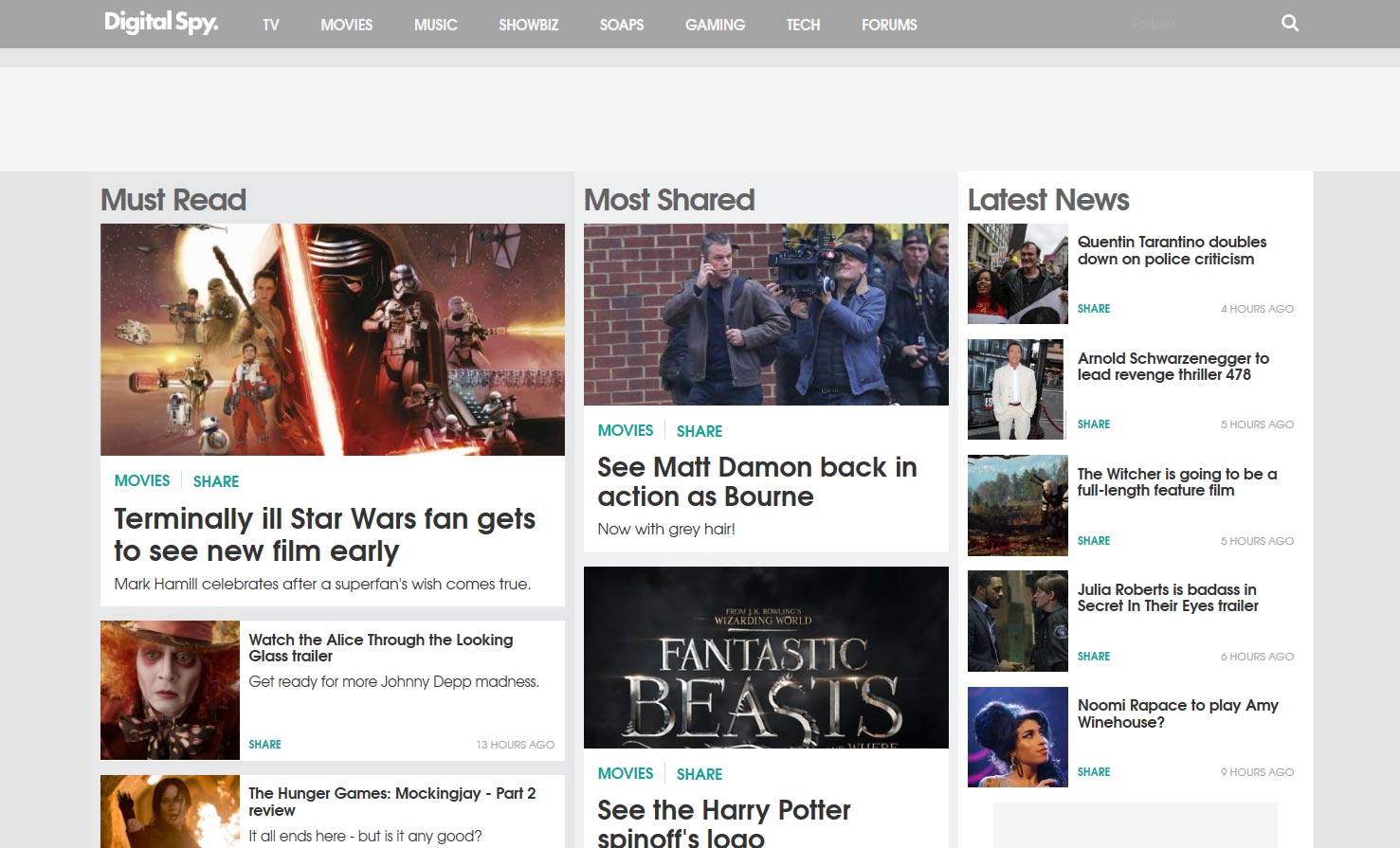Viewport: 1400px width, 848px height.
Task: Open the MOVIES section in the navigation
Action: click(346, 25)
